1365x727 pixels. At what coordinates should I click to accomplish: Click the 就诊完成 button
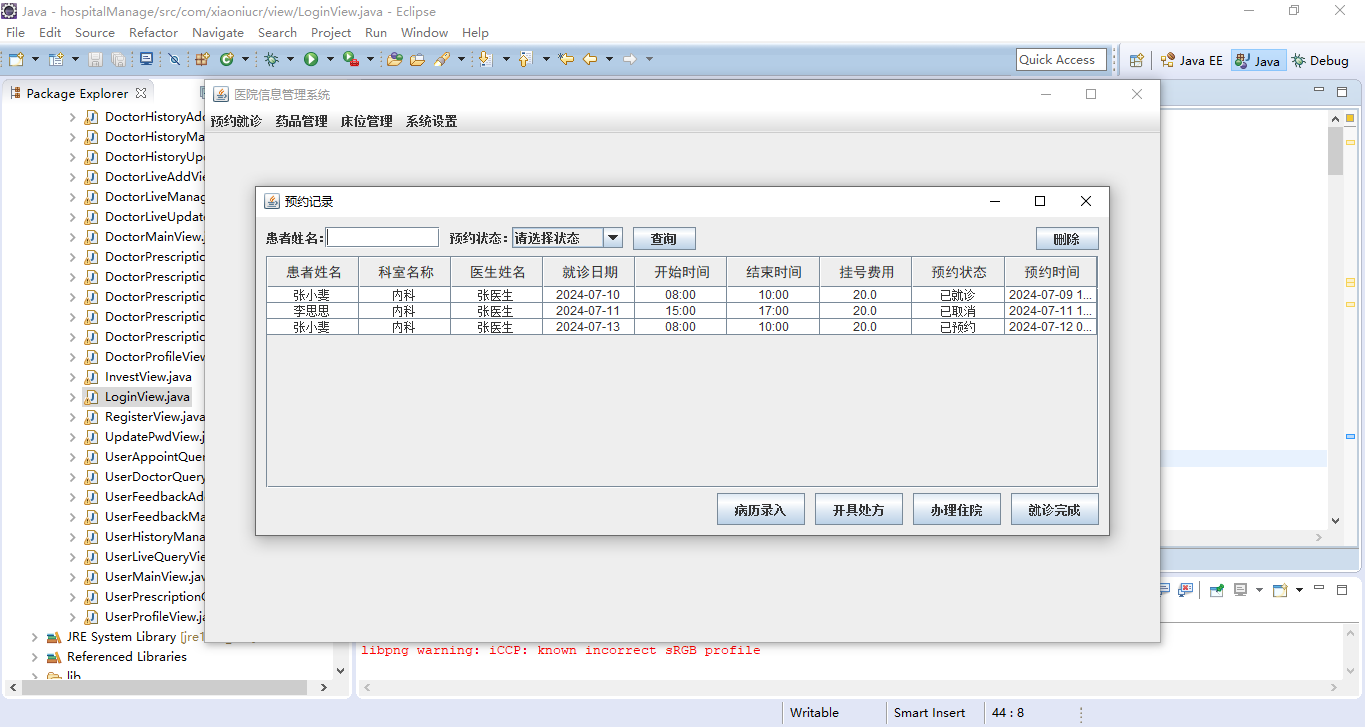pos(1054,509)
